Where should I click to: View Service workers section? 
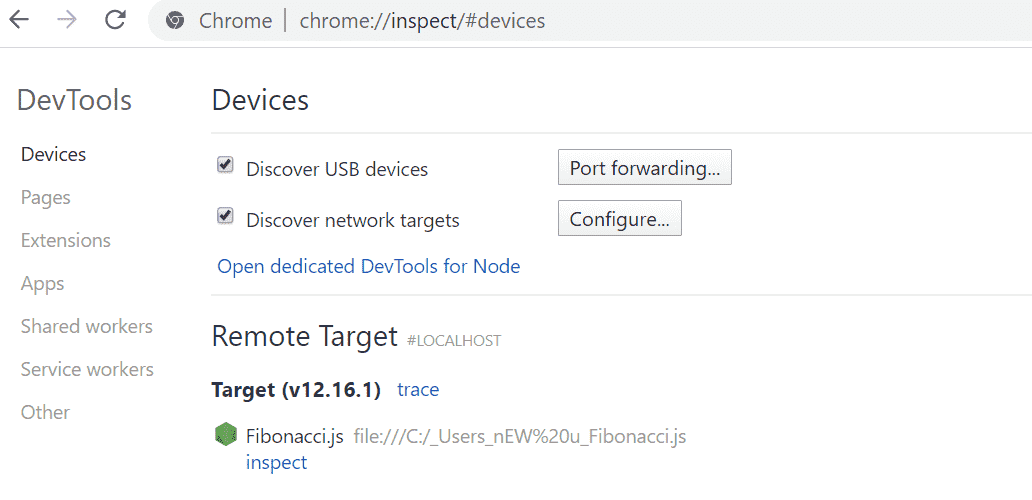[87, 369]
